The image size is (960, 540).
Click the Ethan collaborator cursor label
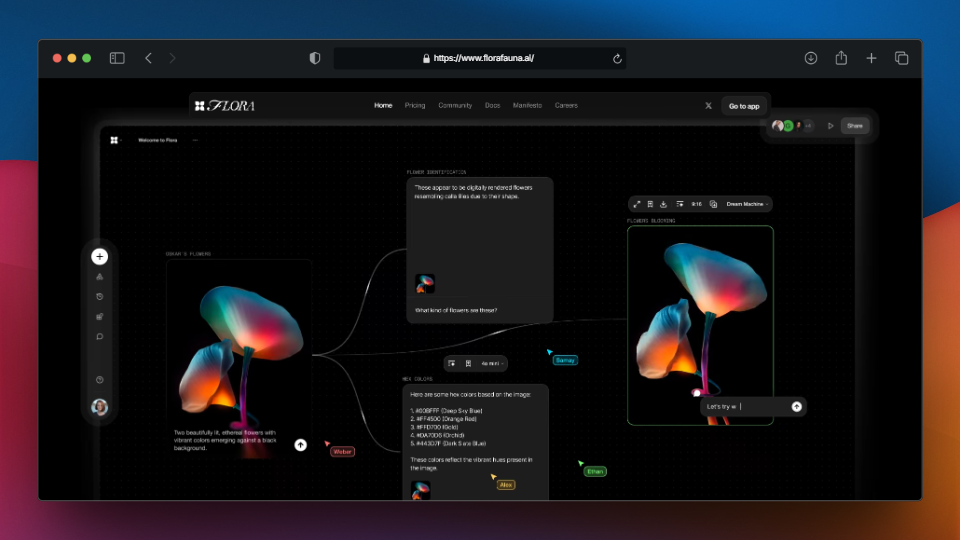click(595, 471)
